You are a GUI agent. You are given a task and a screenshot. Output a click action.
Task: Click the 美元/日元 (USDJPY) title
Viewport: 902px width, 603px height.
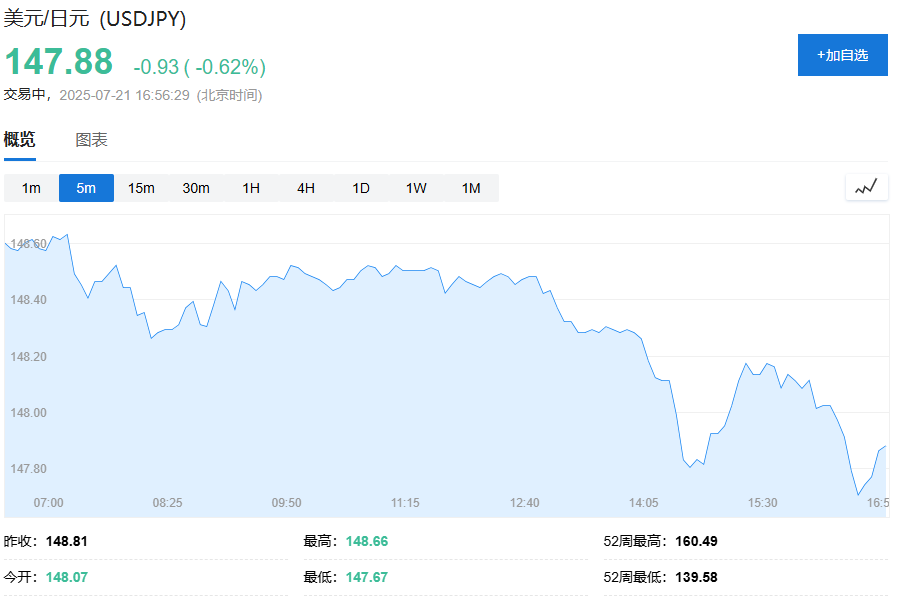click(x=95, y=19)
